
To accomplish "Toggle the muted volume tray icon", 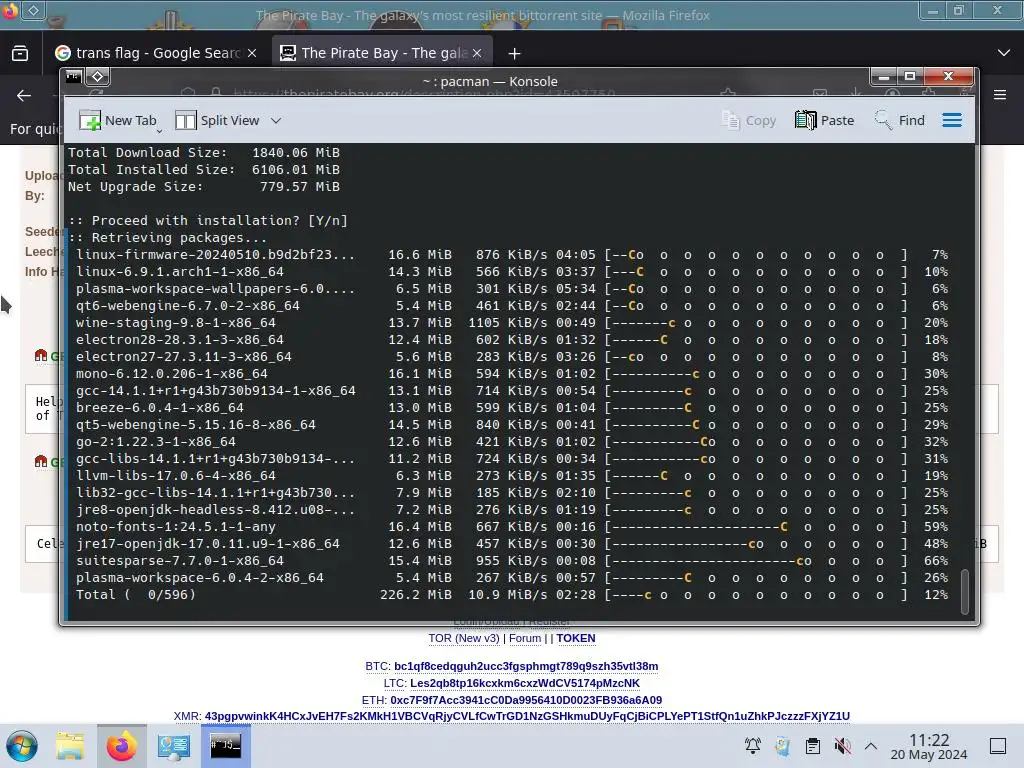I will pos(842,746).
